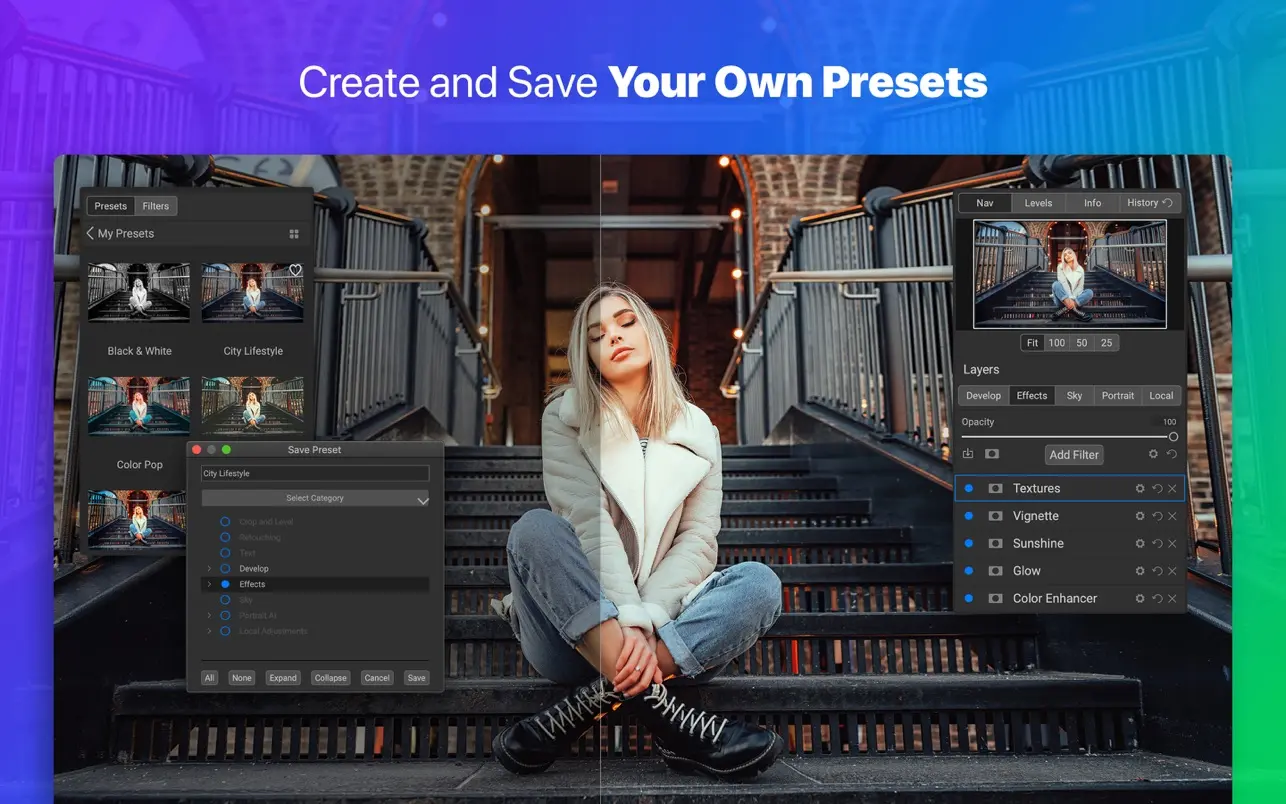This screenshot has width=1286, height=804.
Task: Click the mask icon on Sunshine filter
Action: (995, 544)
